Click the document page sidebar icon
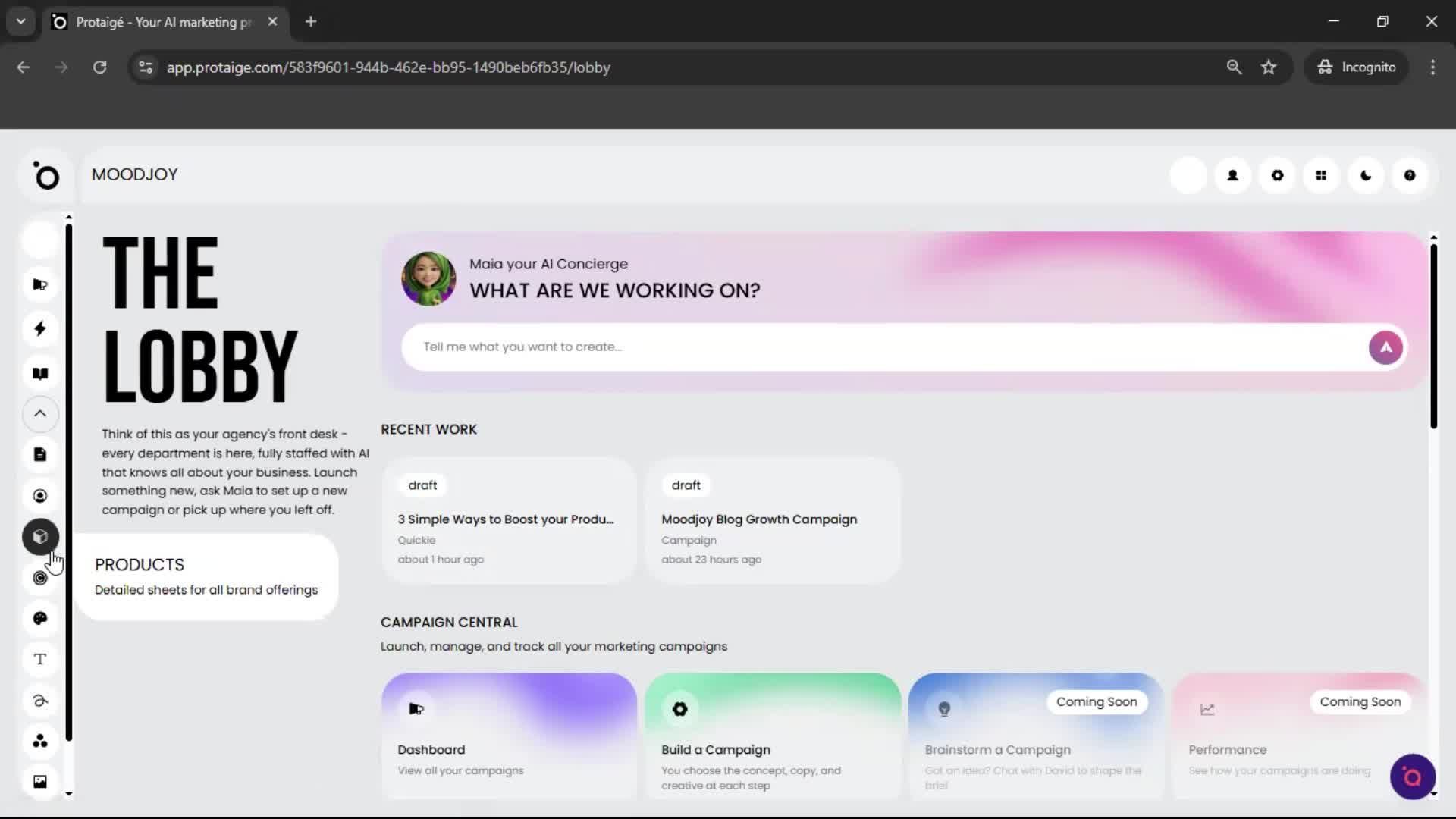The image size is (1456, 819). (x=40, y=454)
